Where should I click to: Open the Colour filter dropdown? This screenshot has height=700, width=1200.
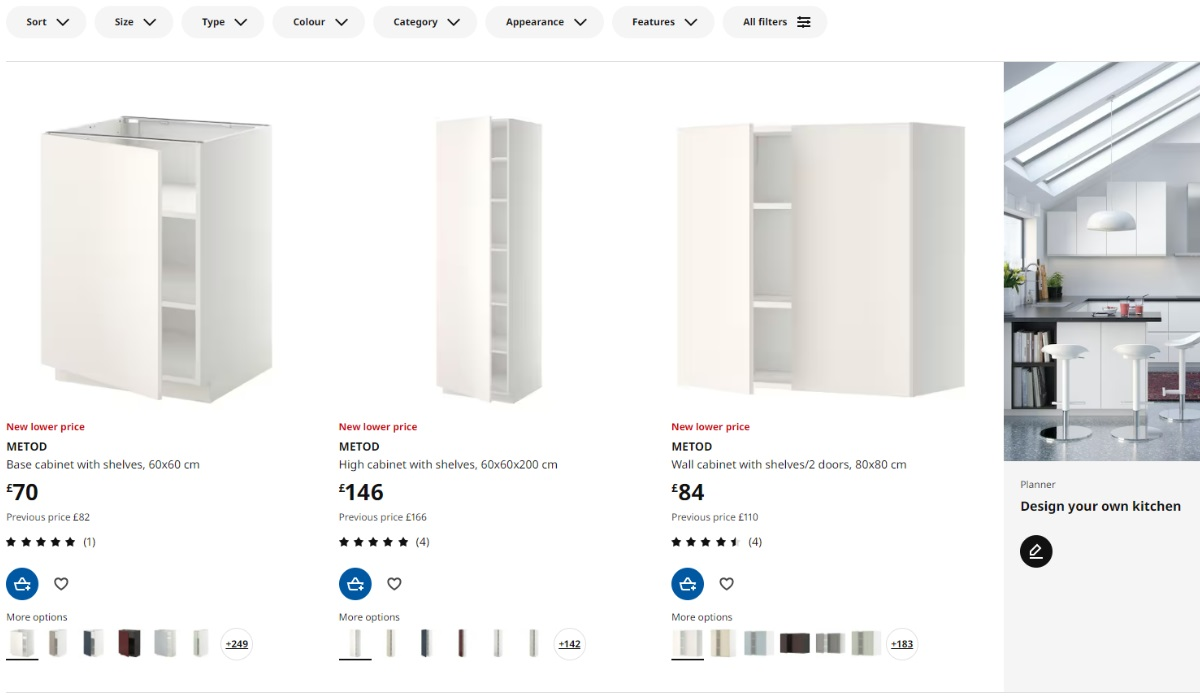[318, 21]
